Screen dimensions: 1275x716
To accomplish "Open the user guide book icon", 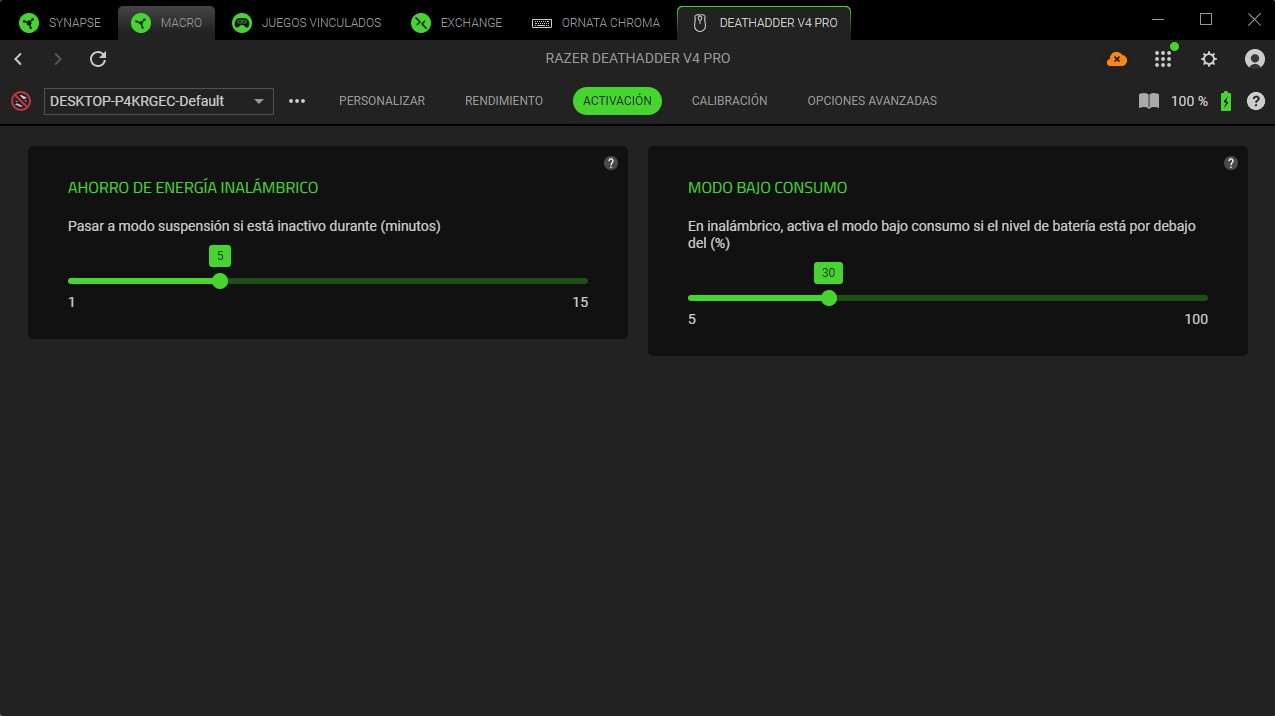I will click(x=1149, y=101).
